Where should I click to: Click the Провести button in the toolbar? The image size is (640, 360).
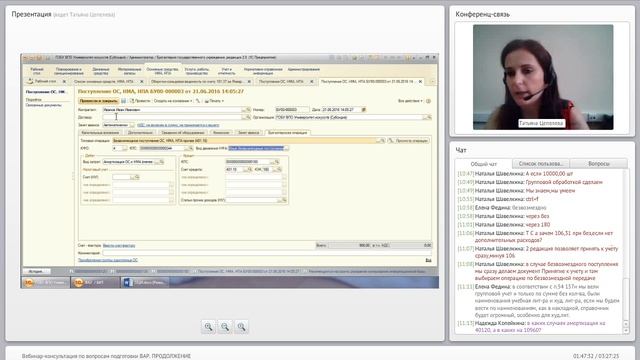pos(140,101)
